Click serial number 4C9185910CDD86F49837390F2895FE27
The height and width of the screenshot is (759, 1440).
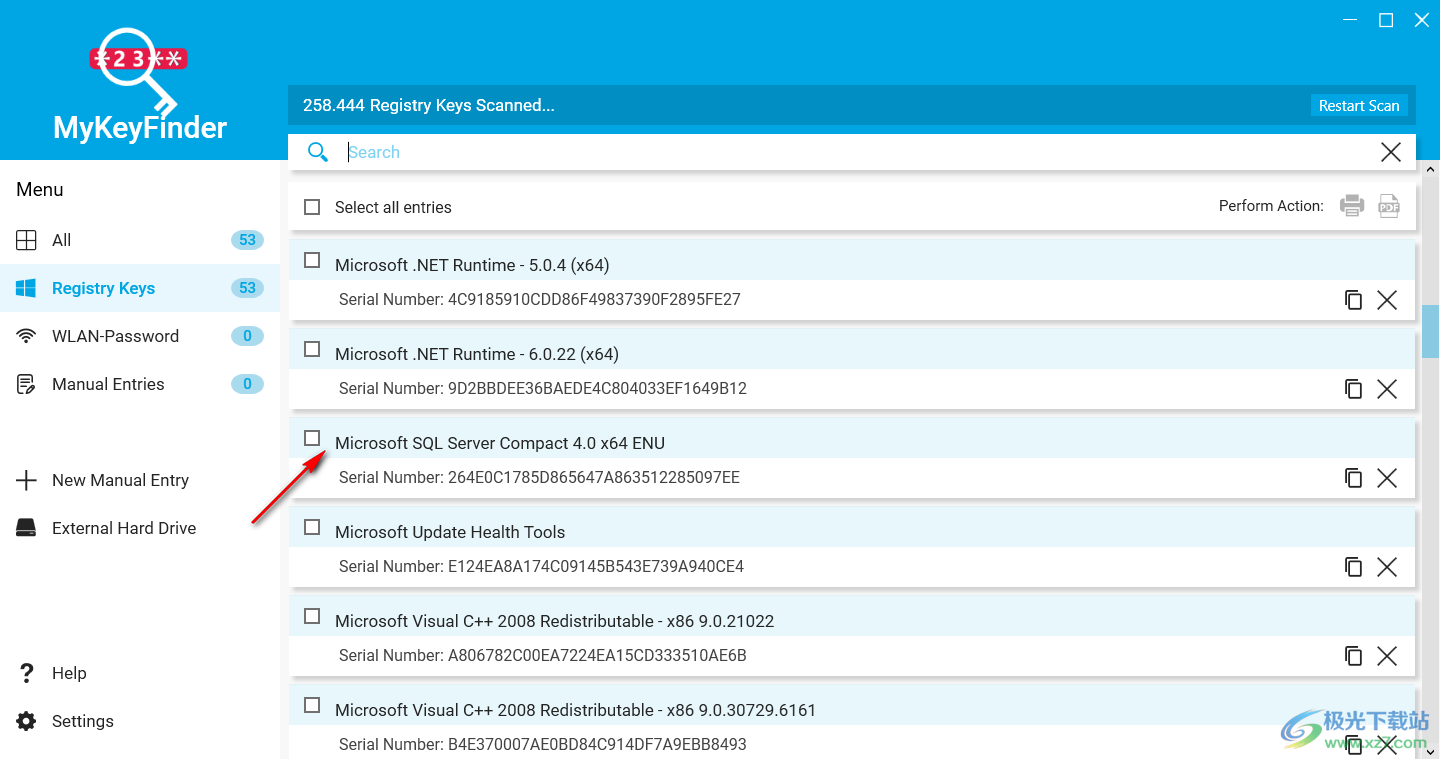594,300
